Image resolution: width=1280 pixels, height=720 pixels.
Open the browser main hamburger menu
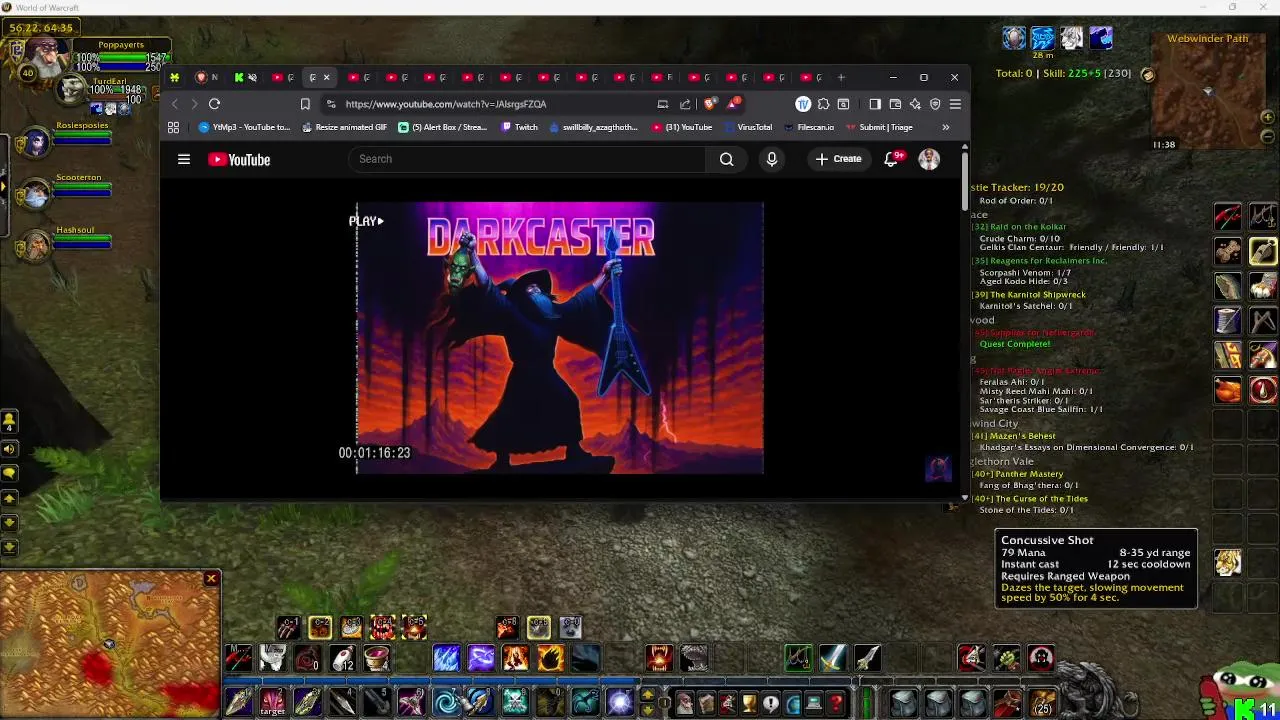(x=955, y=104)
